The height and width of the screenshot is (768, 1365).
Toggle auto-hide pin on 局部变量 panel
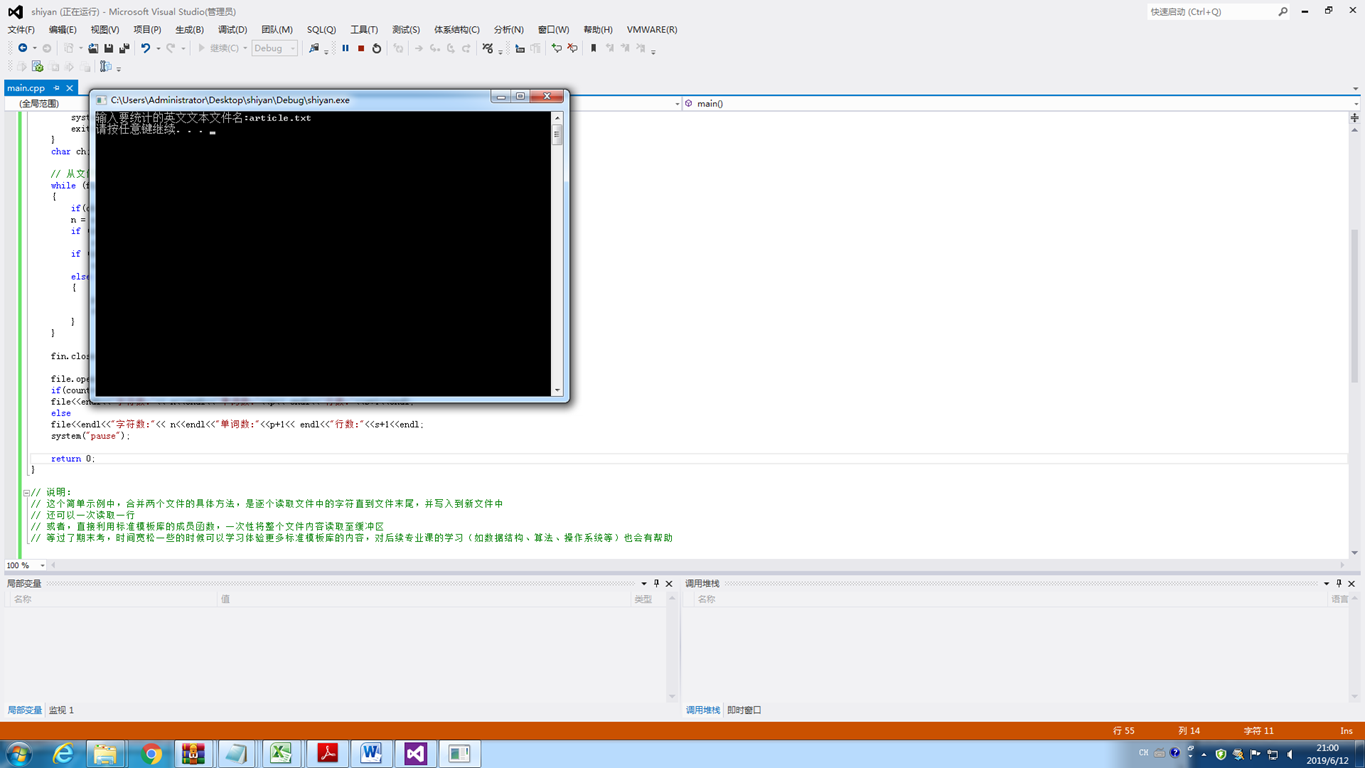(x=656, y=583)
